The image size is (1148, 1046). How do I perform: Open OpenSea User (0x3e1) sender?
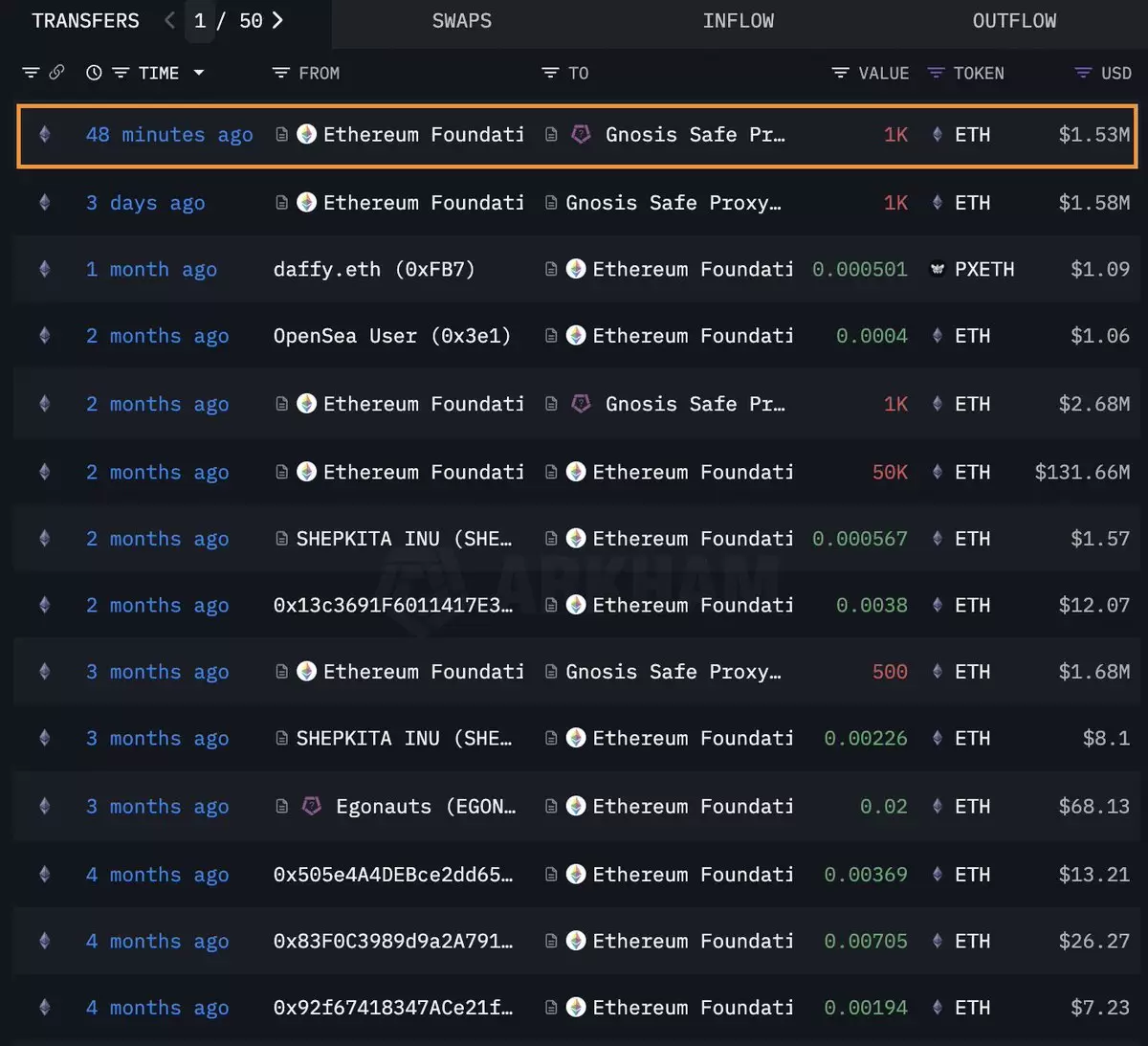coord(392,336)
